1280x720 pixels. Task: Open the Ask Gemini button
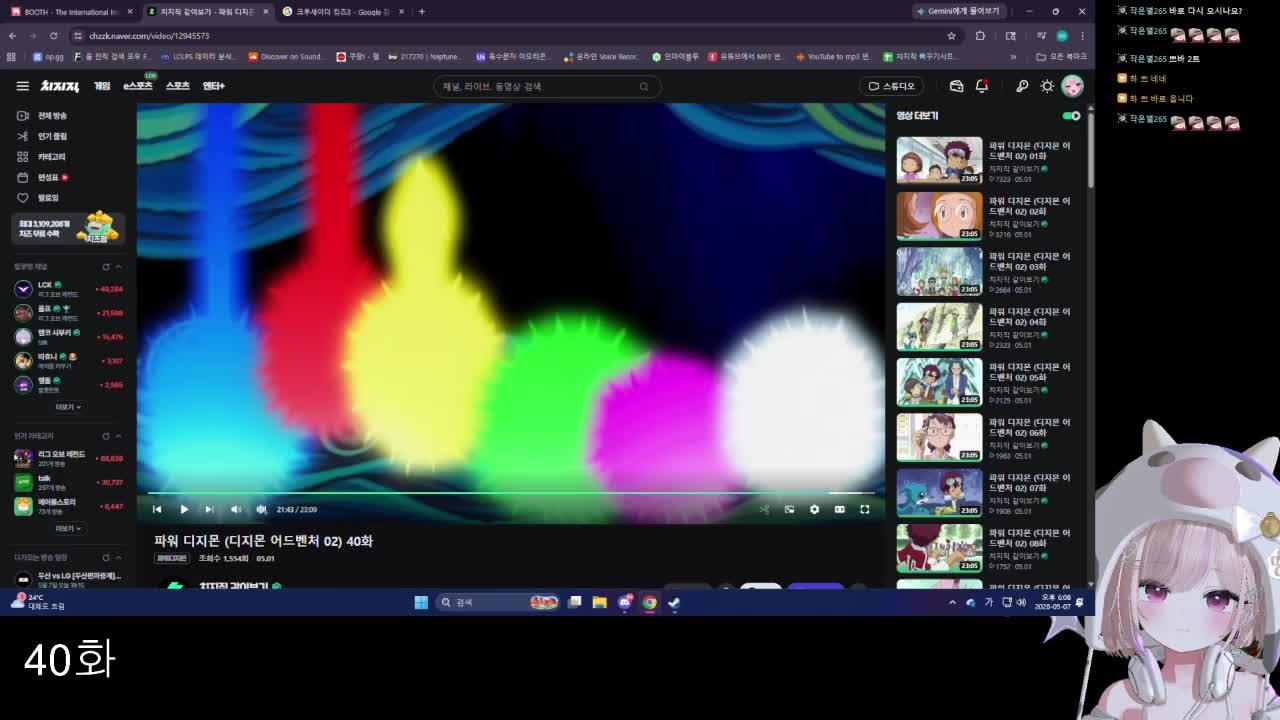[958, 12]
